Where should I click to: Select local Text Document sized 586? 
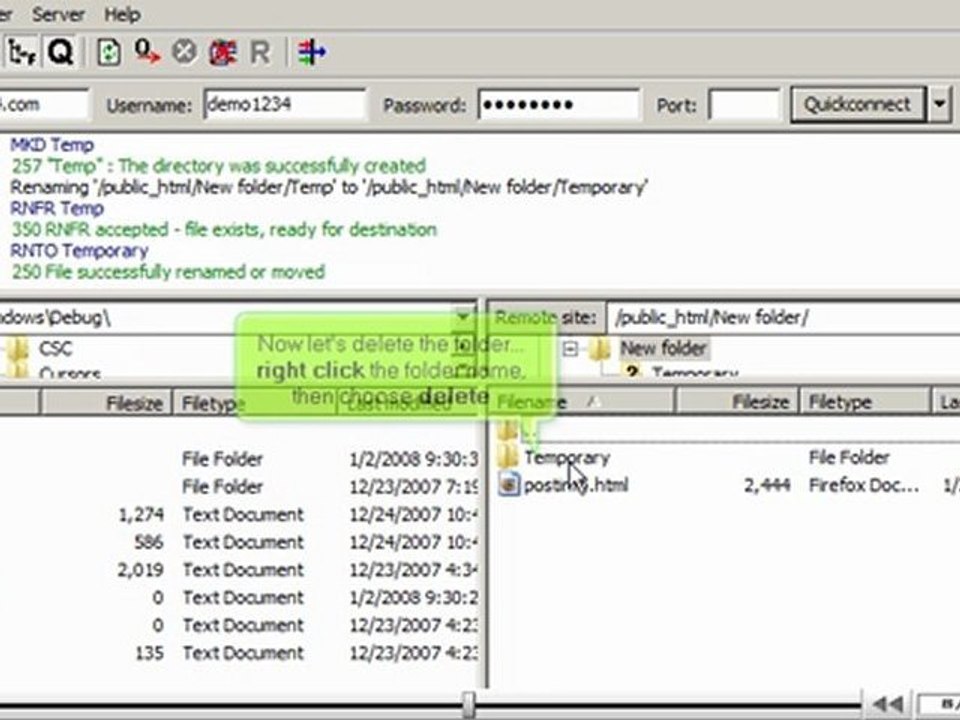tap(239, 542)
